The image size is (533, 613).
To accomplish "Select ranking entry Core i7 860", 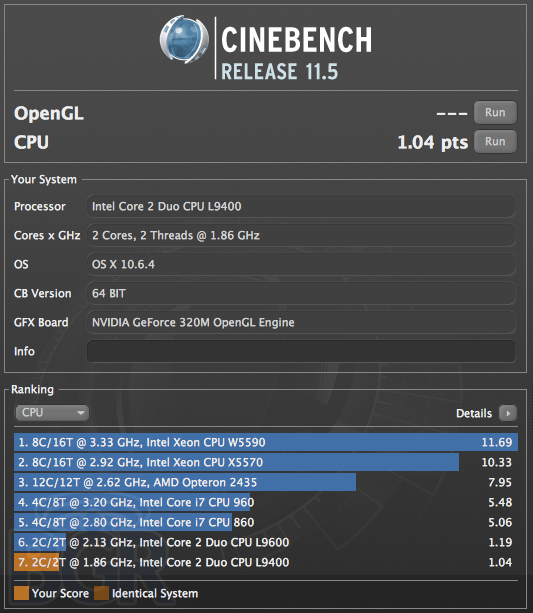I will coord(266,522).
